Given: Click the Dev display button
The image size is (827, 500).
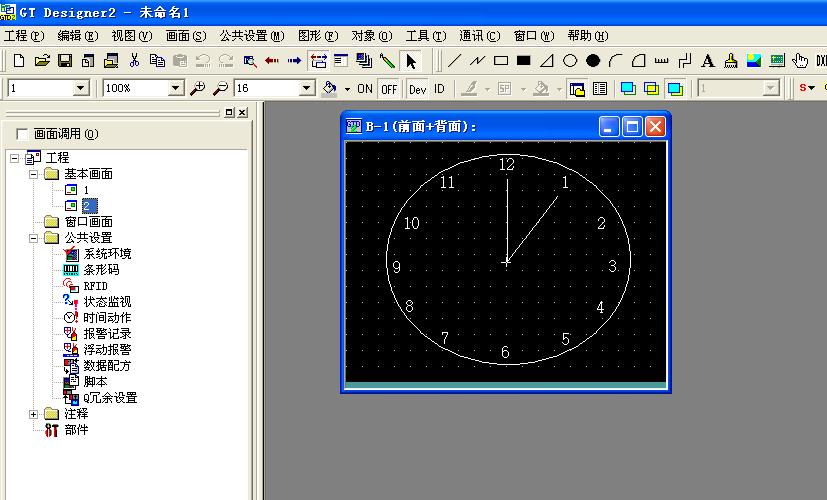Looking at the screenshot, I should click(x=417, y=89).
